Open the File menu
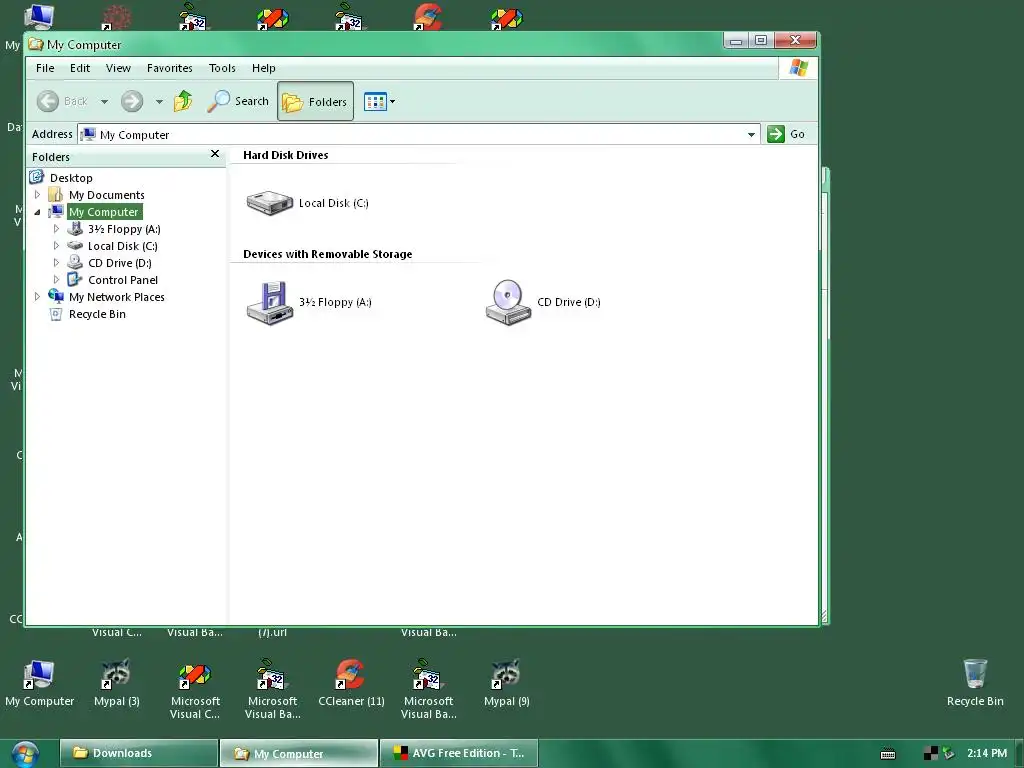This screenshot has height=768, width=1024. pos(45,68)
